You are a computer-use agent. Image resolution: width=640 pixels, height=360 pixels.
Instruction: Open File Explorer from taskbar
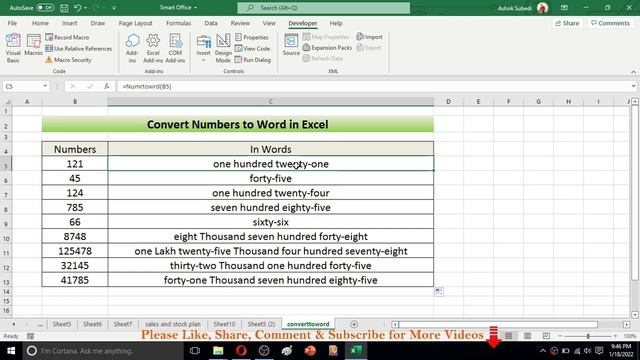(218, 351)
